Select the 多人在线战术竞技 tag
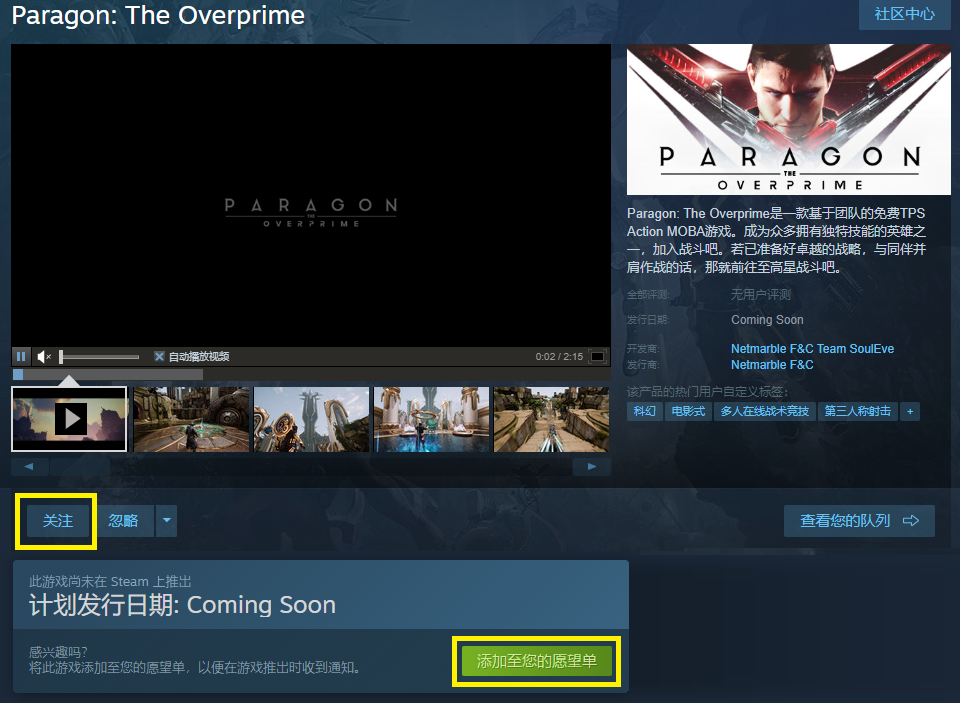This screenshot has width=960, height=704. pyautogui.click(x=764, y=411)
